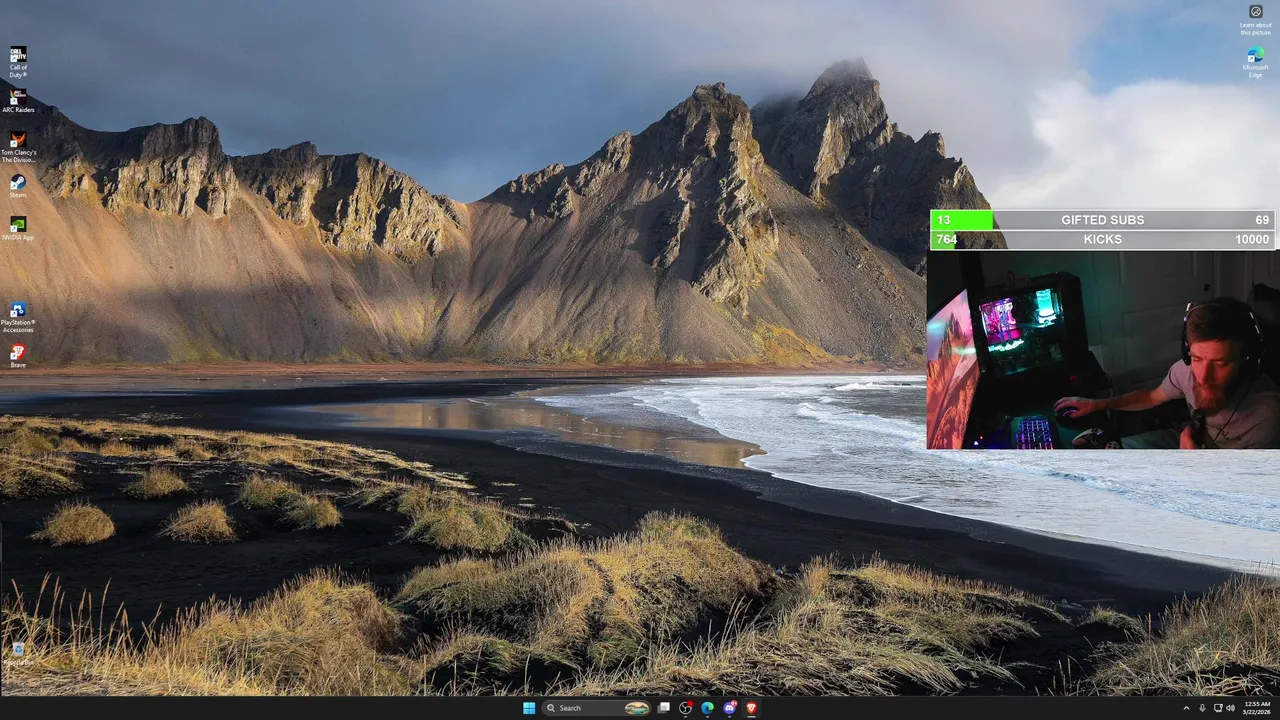Open Task View from the taskbar

point(663,708)
